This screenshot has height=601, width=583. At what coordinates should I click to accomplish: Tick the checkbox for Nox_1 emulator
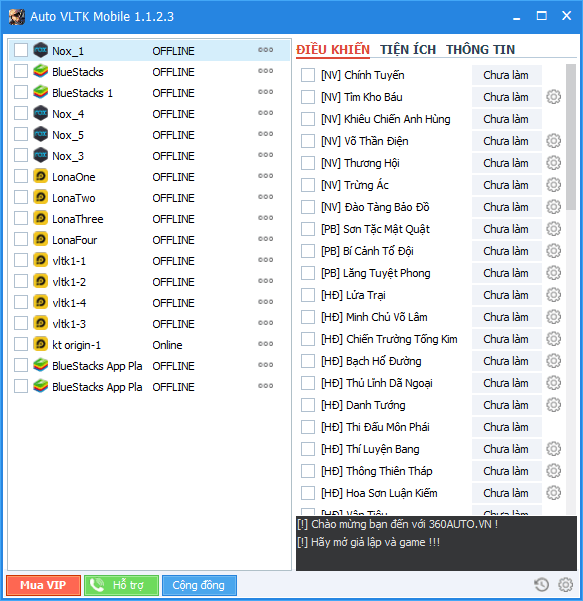tap(21, 50)
